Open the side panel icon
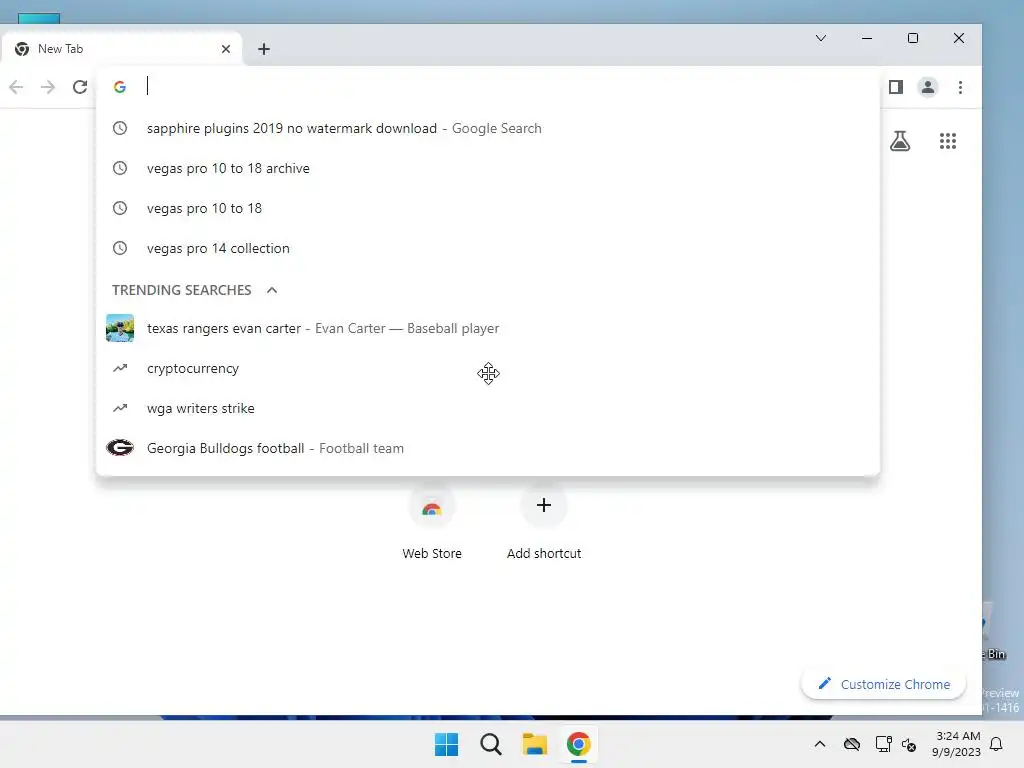This screenshot has width=1024, height=768. [895, 87]
